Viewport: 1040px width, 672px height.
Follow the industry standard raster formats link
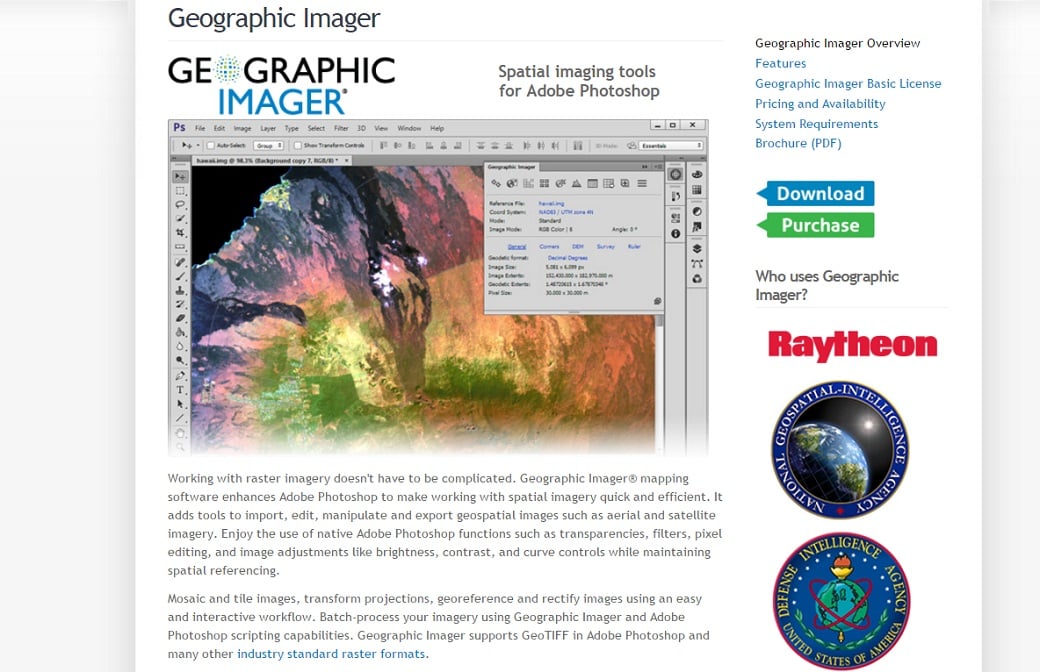point(331,654)
